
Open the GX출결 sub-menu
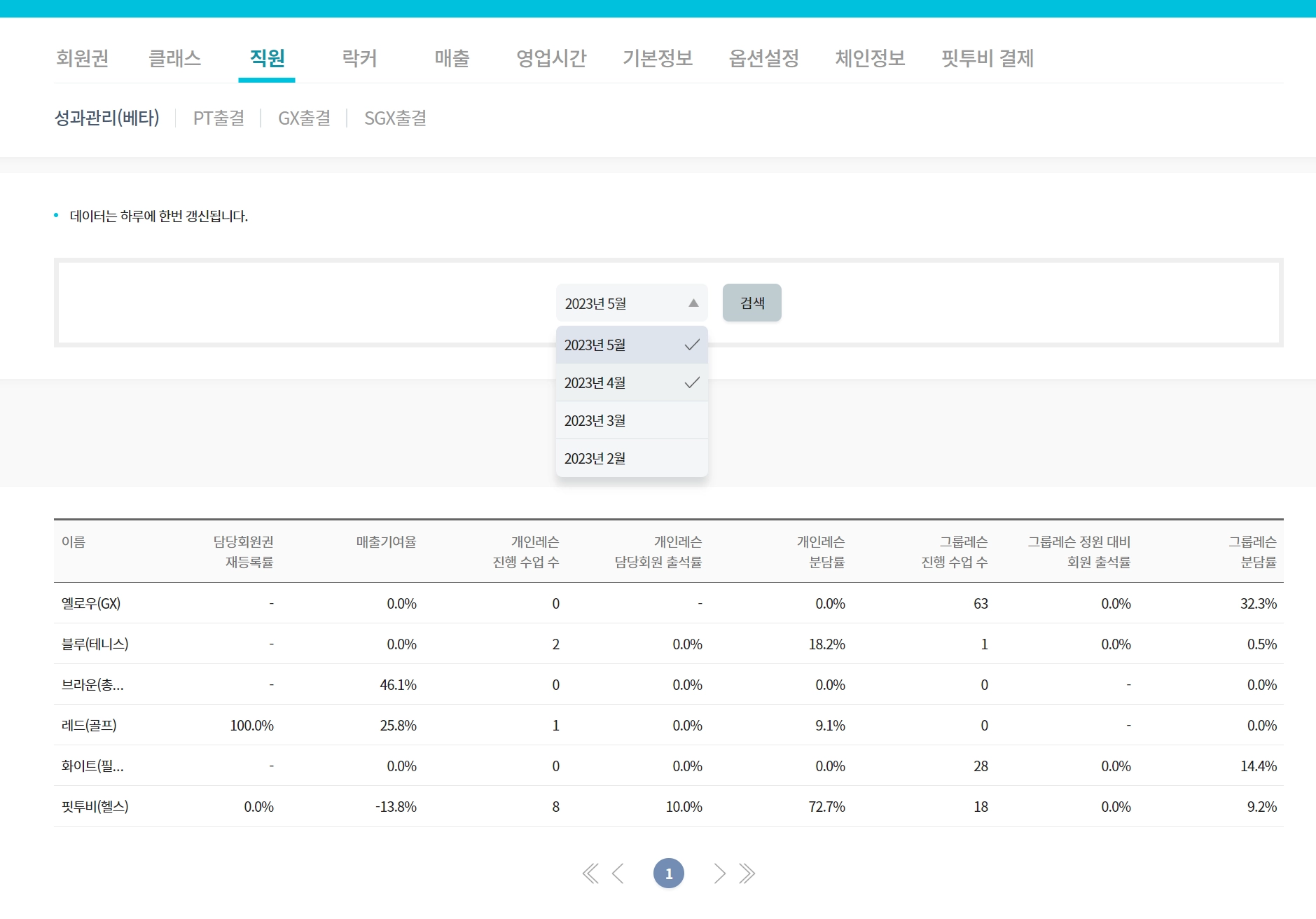click(x=304, y=118)
